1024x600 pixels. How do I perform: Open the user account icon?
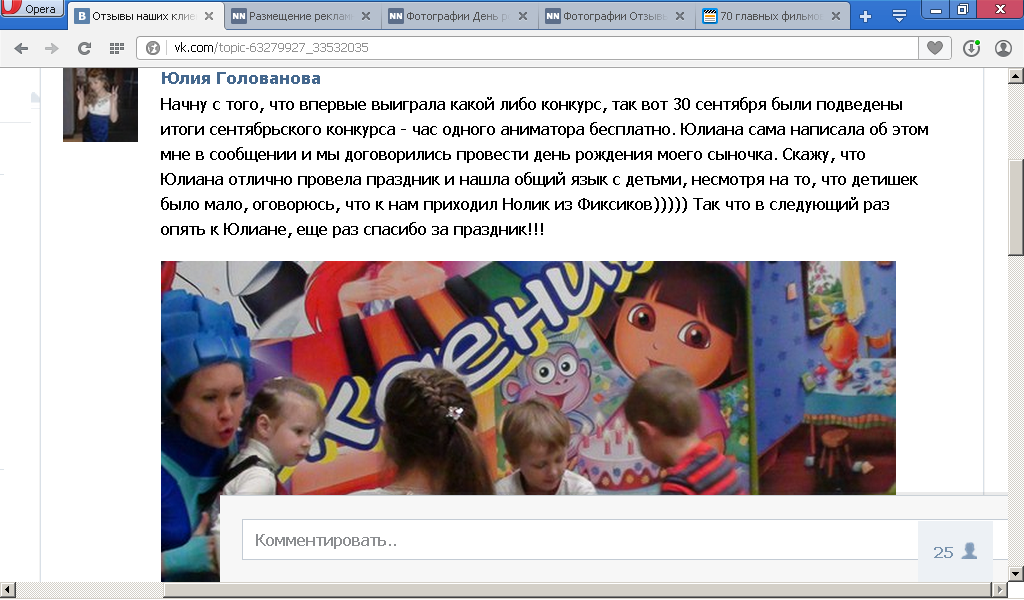1003,48
